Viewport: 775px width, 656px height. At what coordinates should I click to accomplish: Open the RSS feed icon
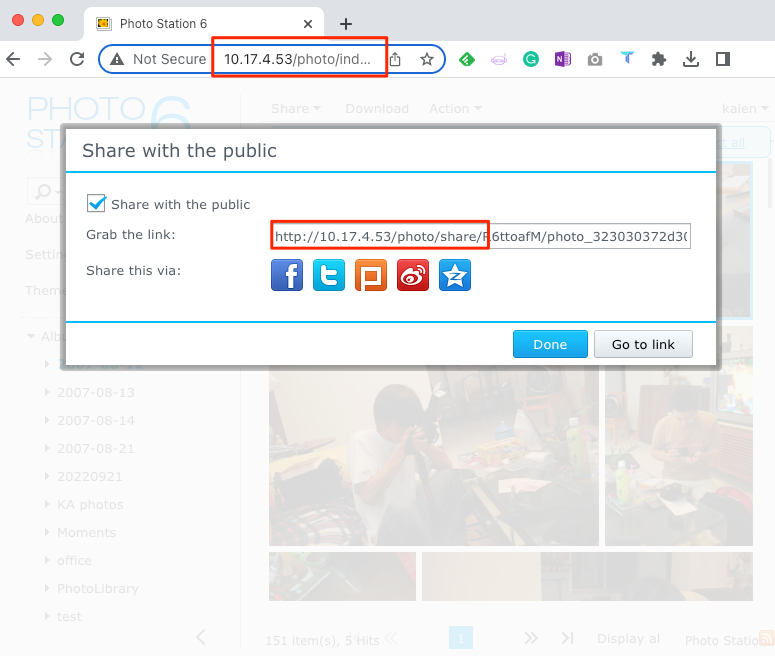coord(767,637)
